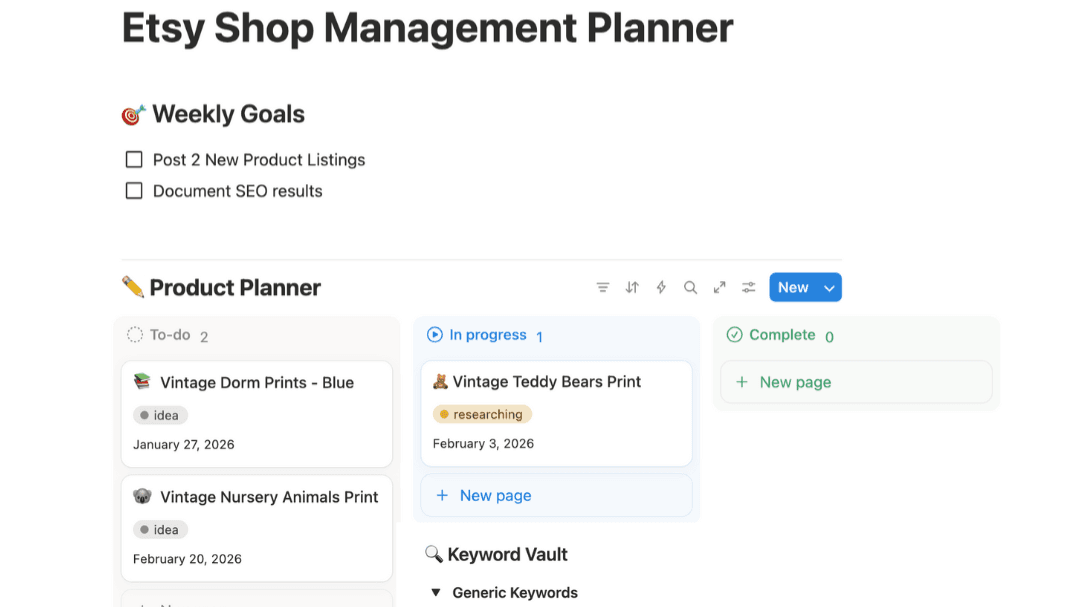Open the Vintage Dorm Prints - Blue card
This screenshot has height=607, width=1080.
(257, 414)
